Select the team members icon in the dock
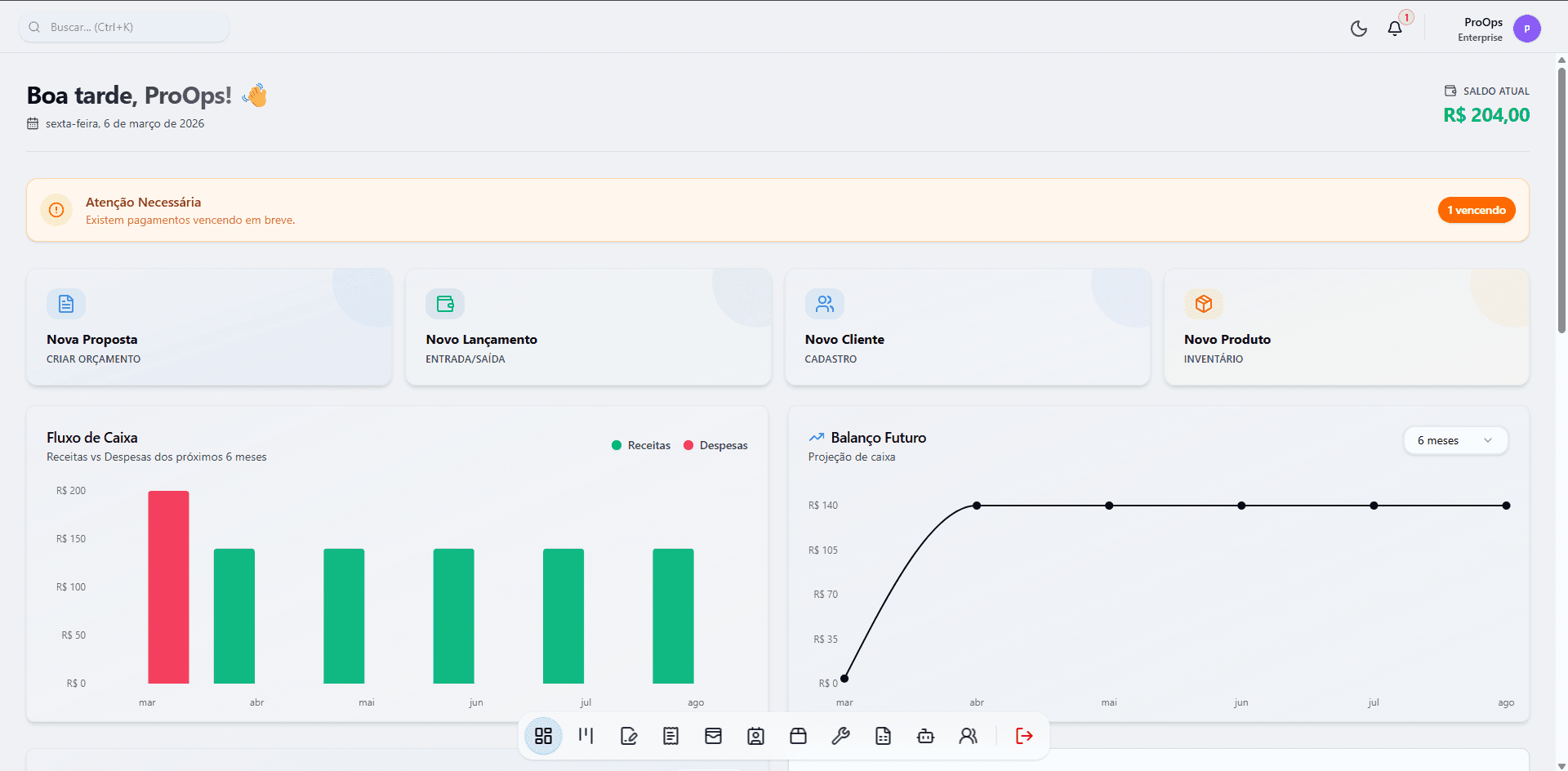Screen dimensions: 1568x771 969,736
